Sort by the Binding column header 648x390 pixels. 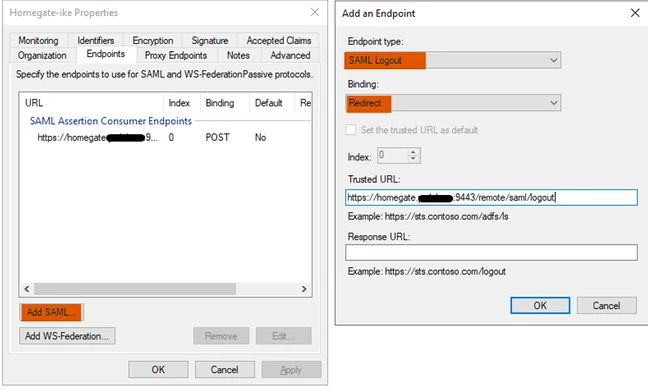pyautogui.click(x=225, y=103)
